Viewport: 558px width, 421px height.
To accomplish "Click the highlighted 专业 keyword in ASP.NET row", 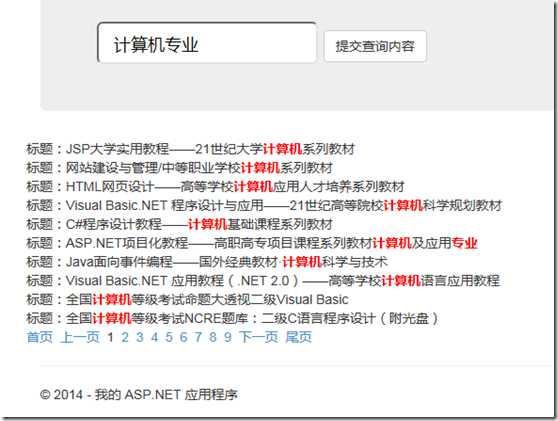I will click(x=464, y=243).
